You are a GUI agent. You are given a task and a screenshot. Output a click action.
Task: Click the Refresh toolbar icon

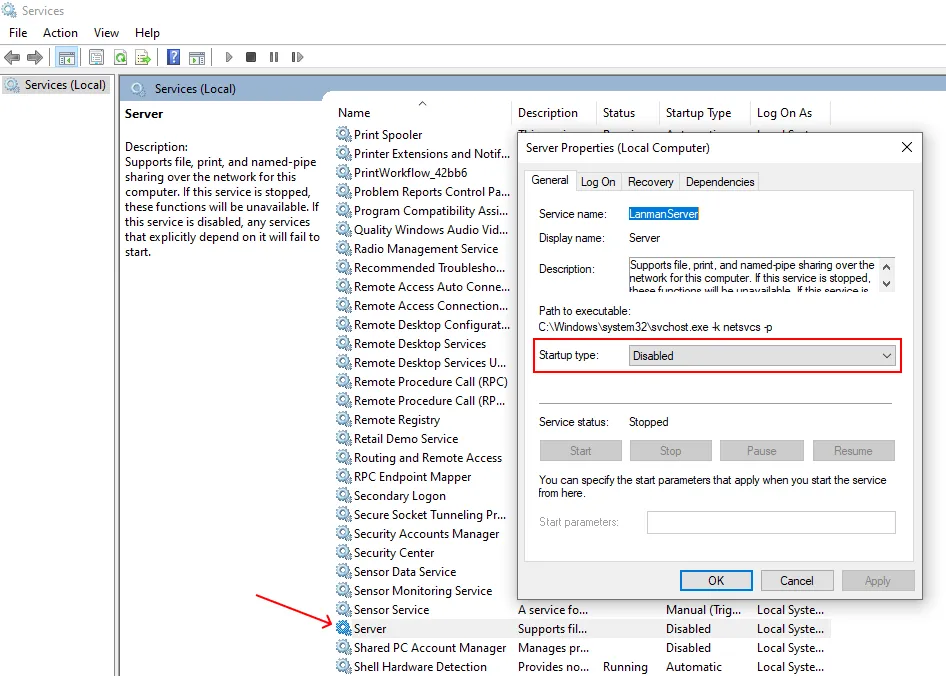click(x=121, y=57)
